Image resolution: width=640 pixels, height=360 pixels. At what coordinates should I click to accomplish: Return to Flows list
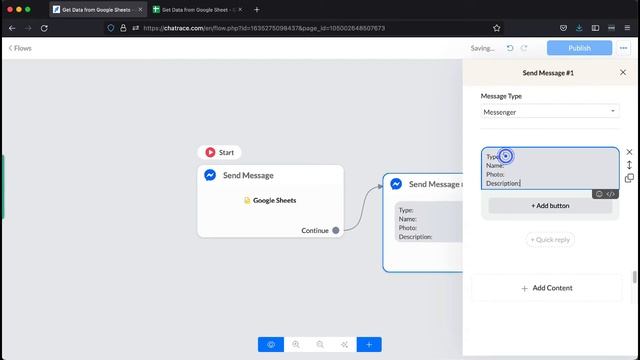pyautogui.click(x=20, y=48)
